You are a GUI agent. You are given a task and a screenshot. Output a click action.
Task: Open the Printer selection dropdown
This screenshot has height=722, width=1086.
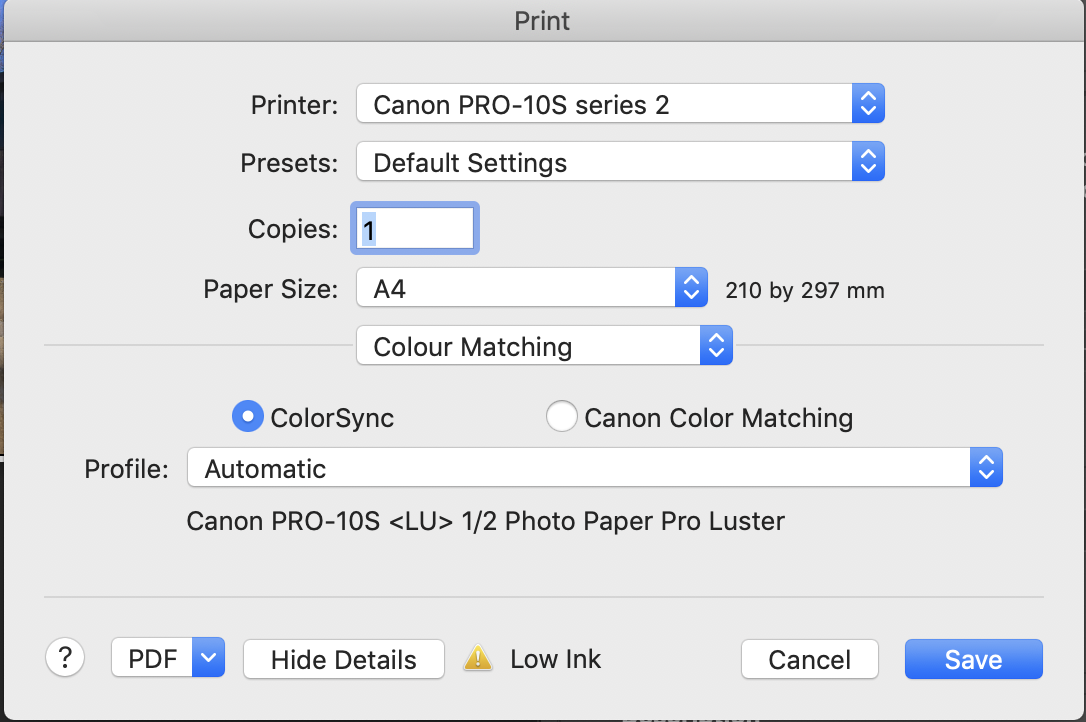coord(600,103)
